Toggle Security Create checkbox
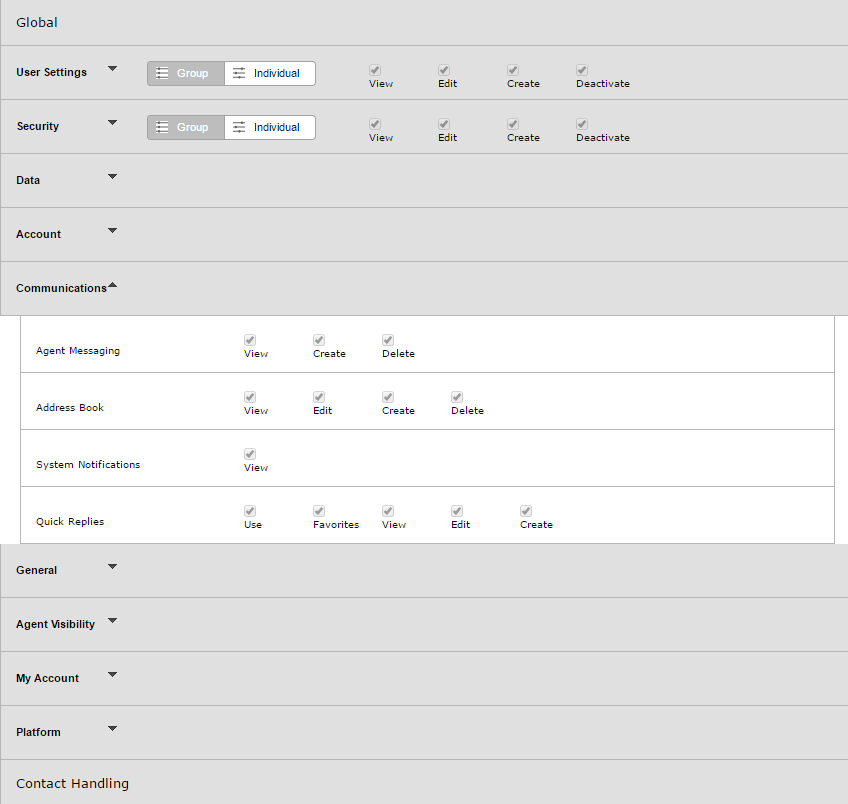 (513, 124)
